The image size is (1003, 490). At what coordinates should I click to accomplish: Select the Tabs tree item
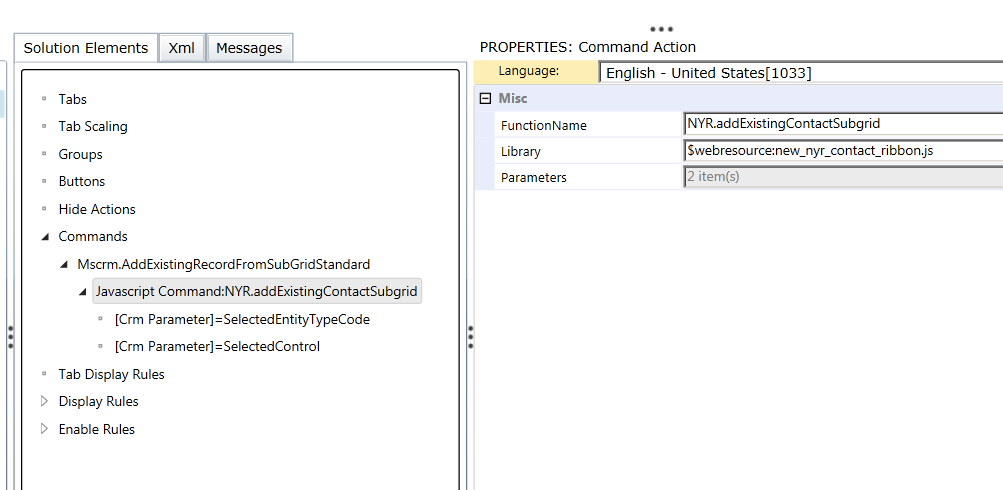coord(72,99)
